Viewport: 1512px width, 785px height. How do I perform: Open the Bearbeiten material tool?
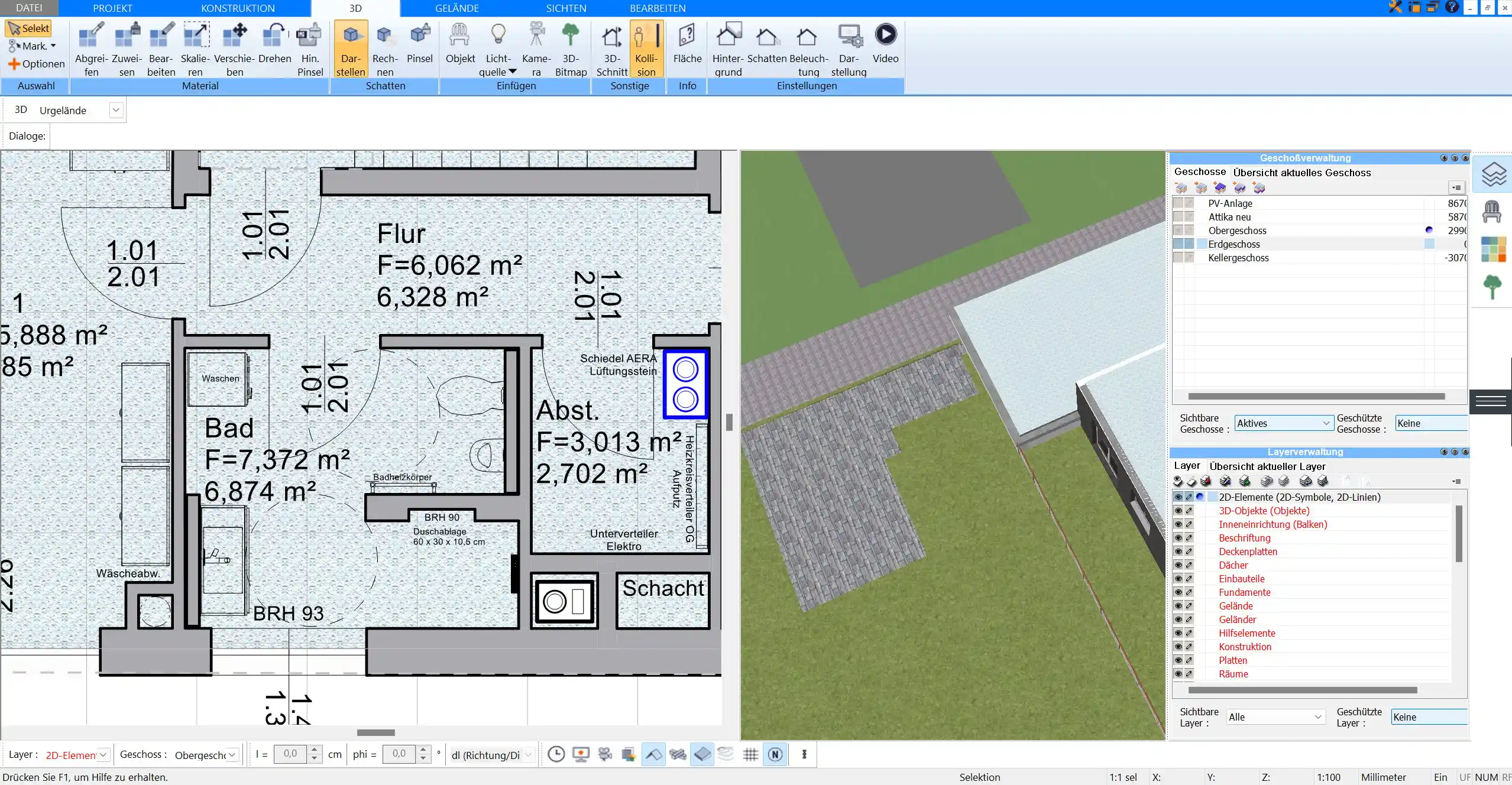(x=161, y=50)
